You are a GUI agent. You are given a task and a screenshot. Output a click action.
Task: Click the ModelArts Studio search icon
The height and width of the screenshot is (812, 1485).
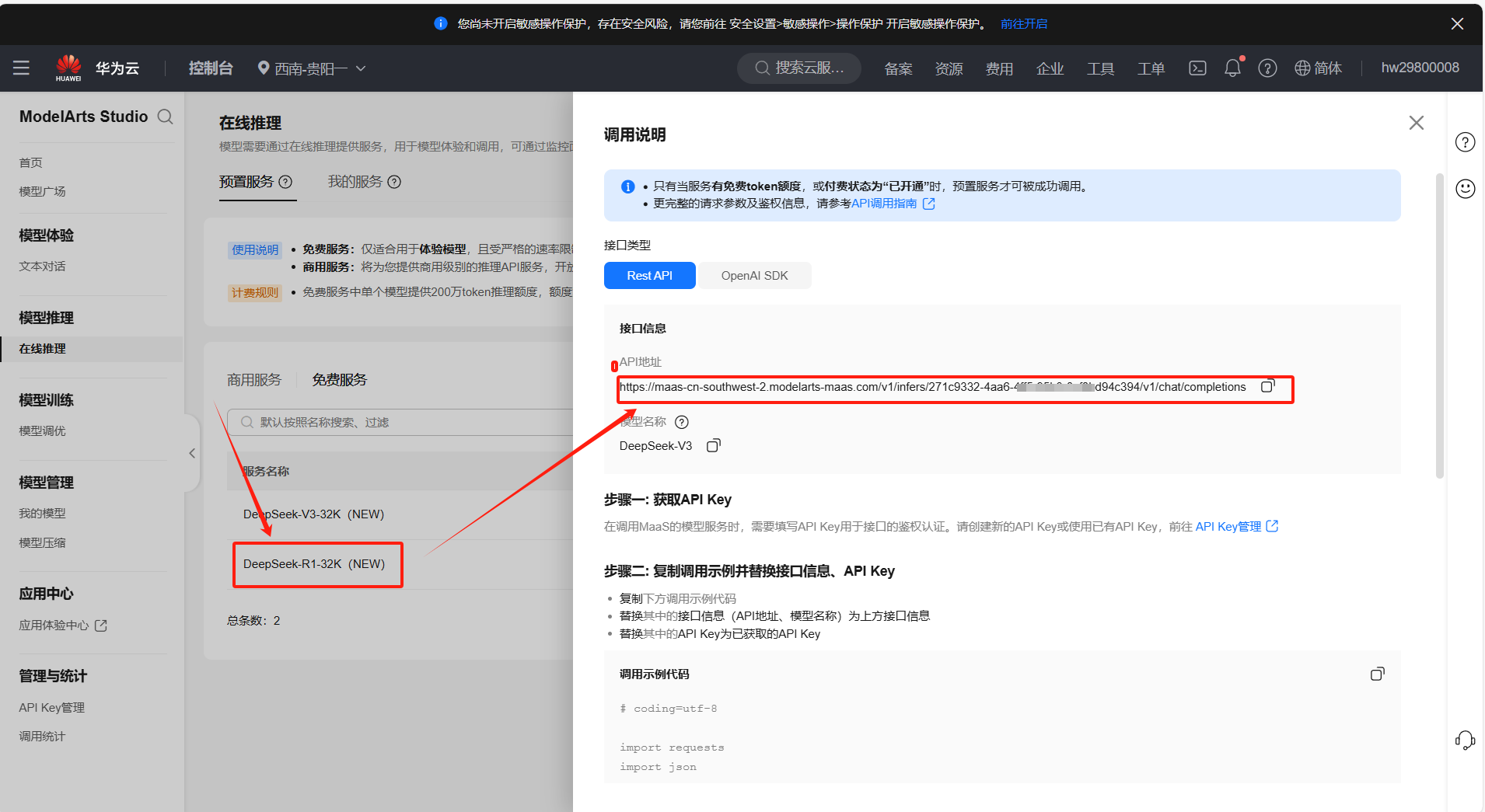[x=165, y=117]
